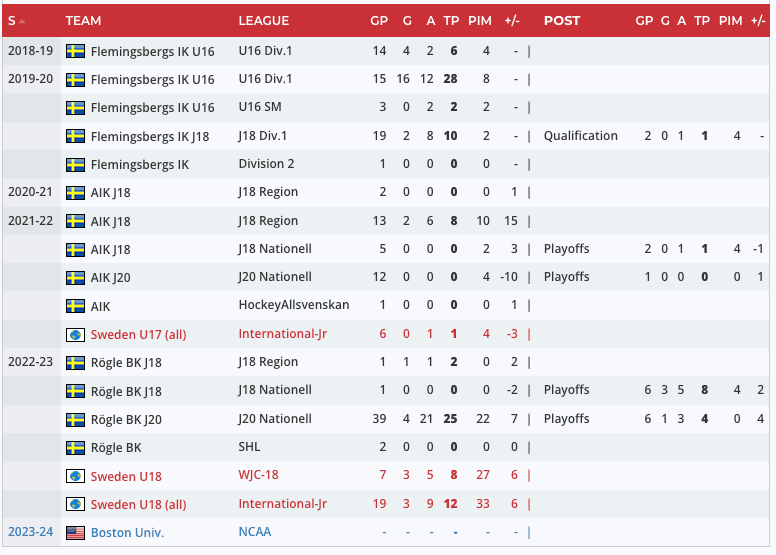The image size is (776, 555).
Task: Click the flag icon beside Rögle BK J20
Action: 75,420
